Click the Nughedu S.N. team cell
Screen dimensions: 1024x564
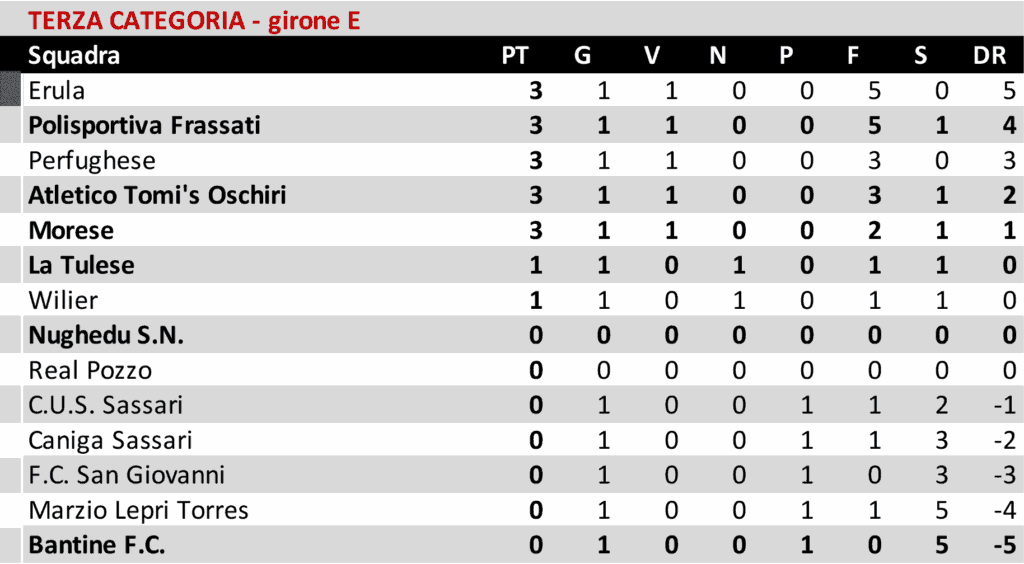coord(106,336)
